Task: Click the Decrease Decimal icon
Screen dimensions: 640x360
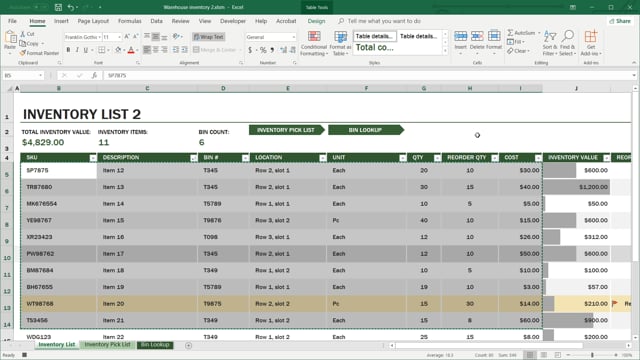Action: tap(293, 50)
